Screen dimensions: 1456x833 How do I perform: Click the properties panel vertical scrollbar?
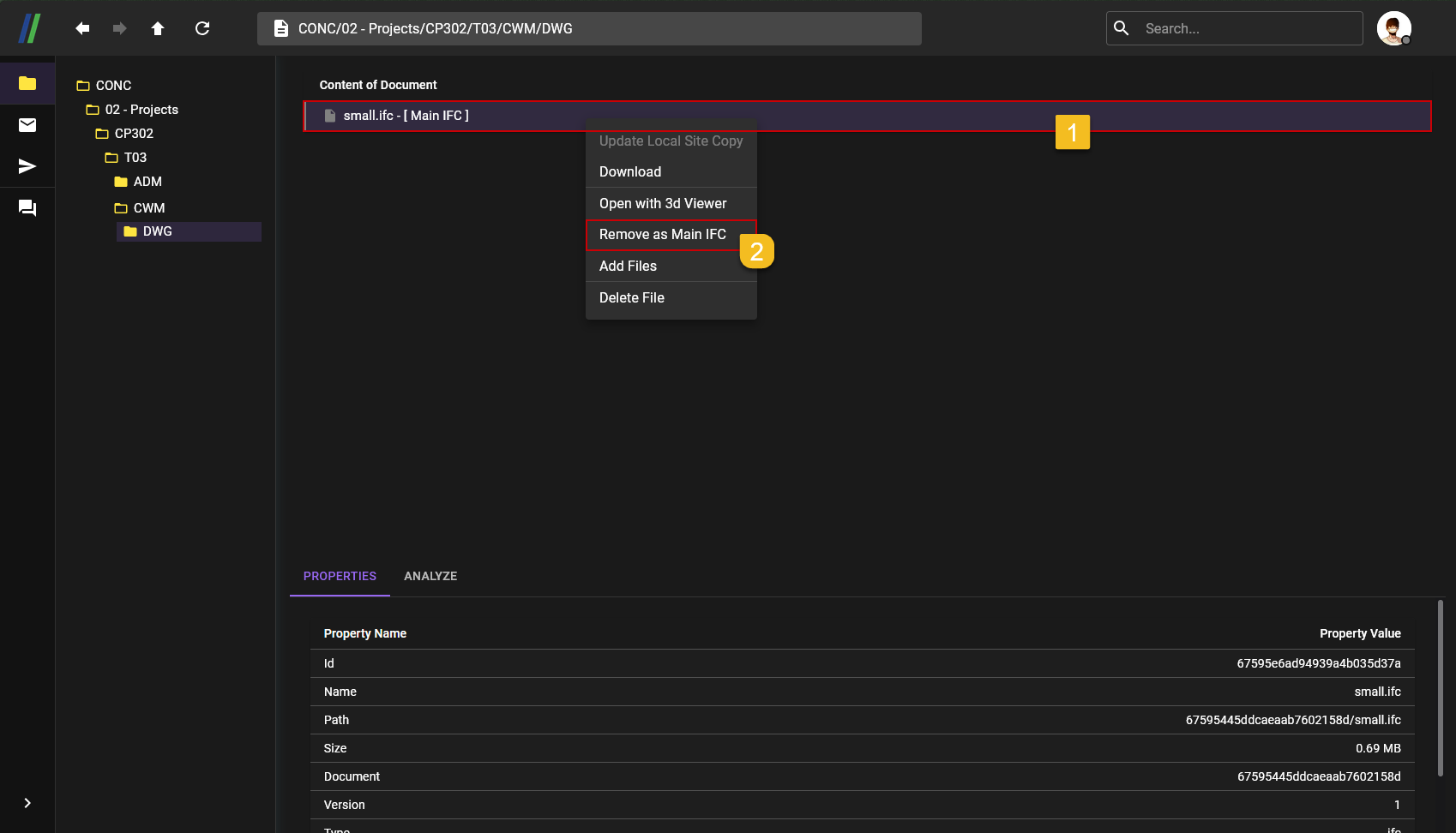click(x=1440, y=687)
